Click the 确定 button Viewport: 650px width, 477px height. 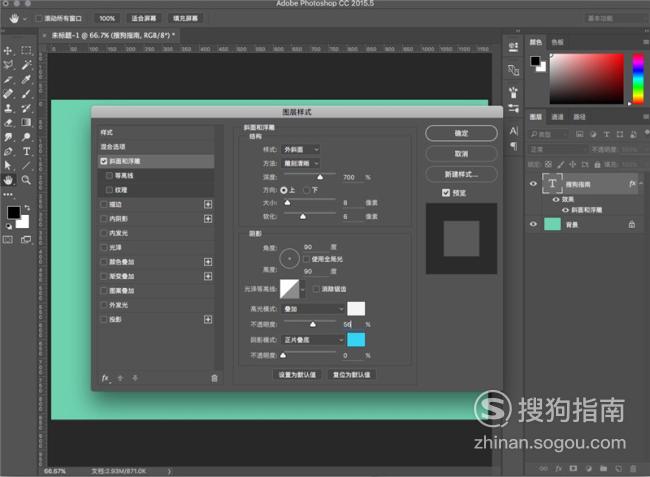coord(461,133)
